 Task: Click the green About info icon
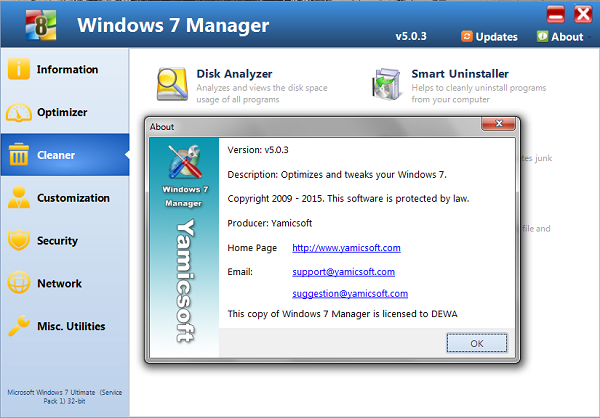[542, 36]
